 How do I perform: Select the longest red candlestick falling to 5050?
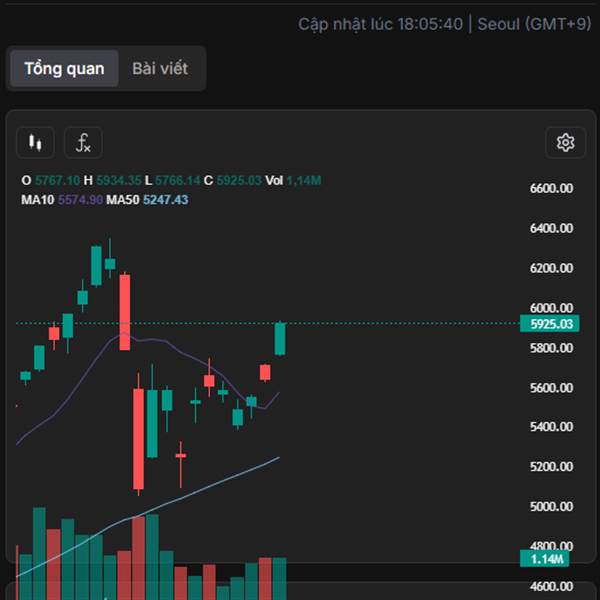point(138,440)
